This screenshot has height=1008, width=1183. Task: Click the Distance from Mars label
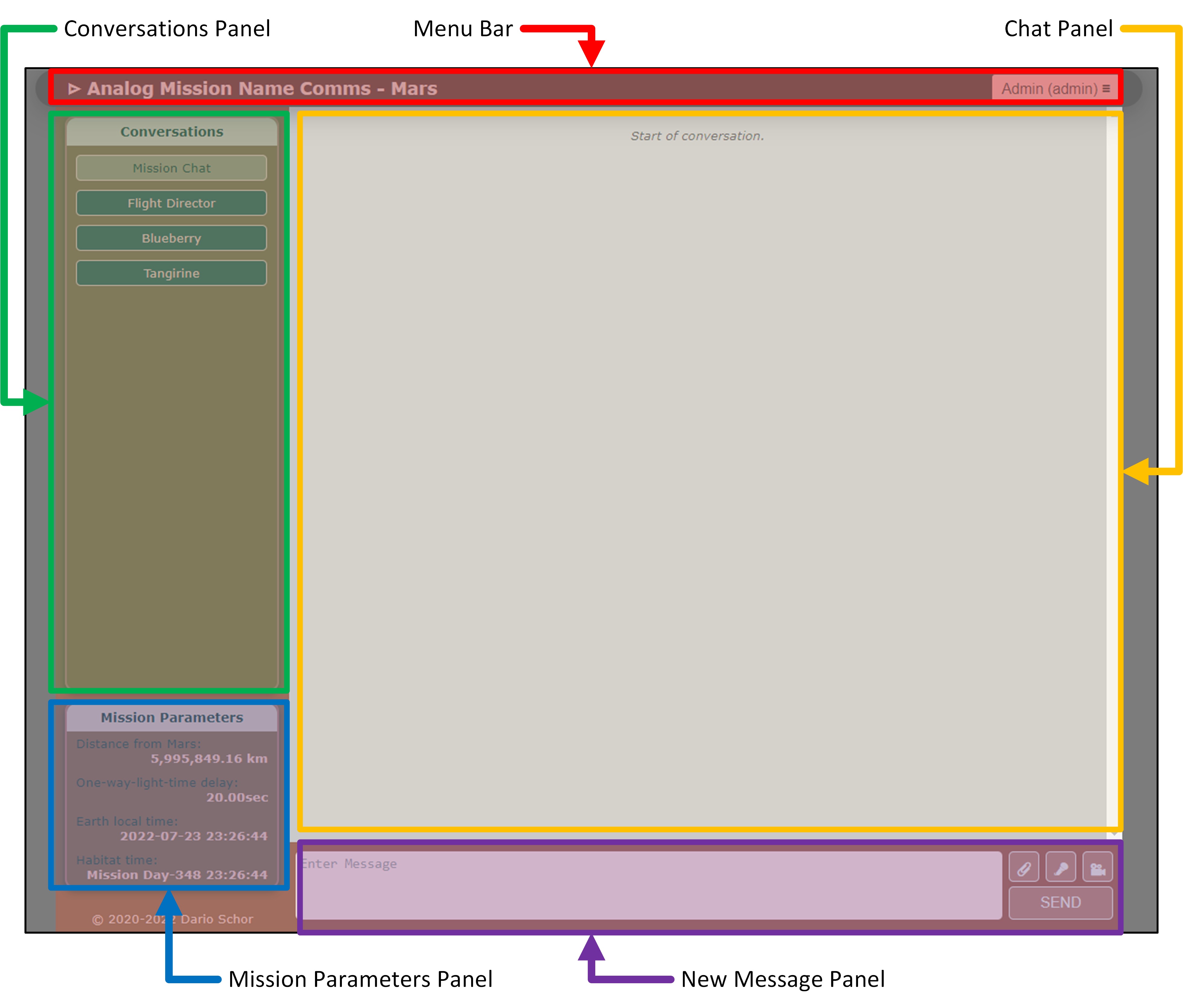point(139,744)
